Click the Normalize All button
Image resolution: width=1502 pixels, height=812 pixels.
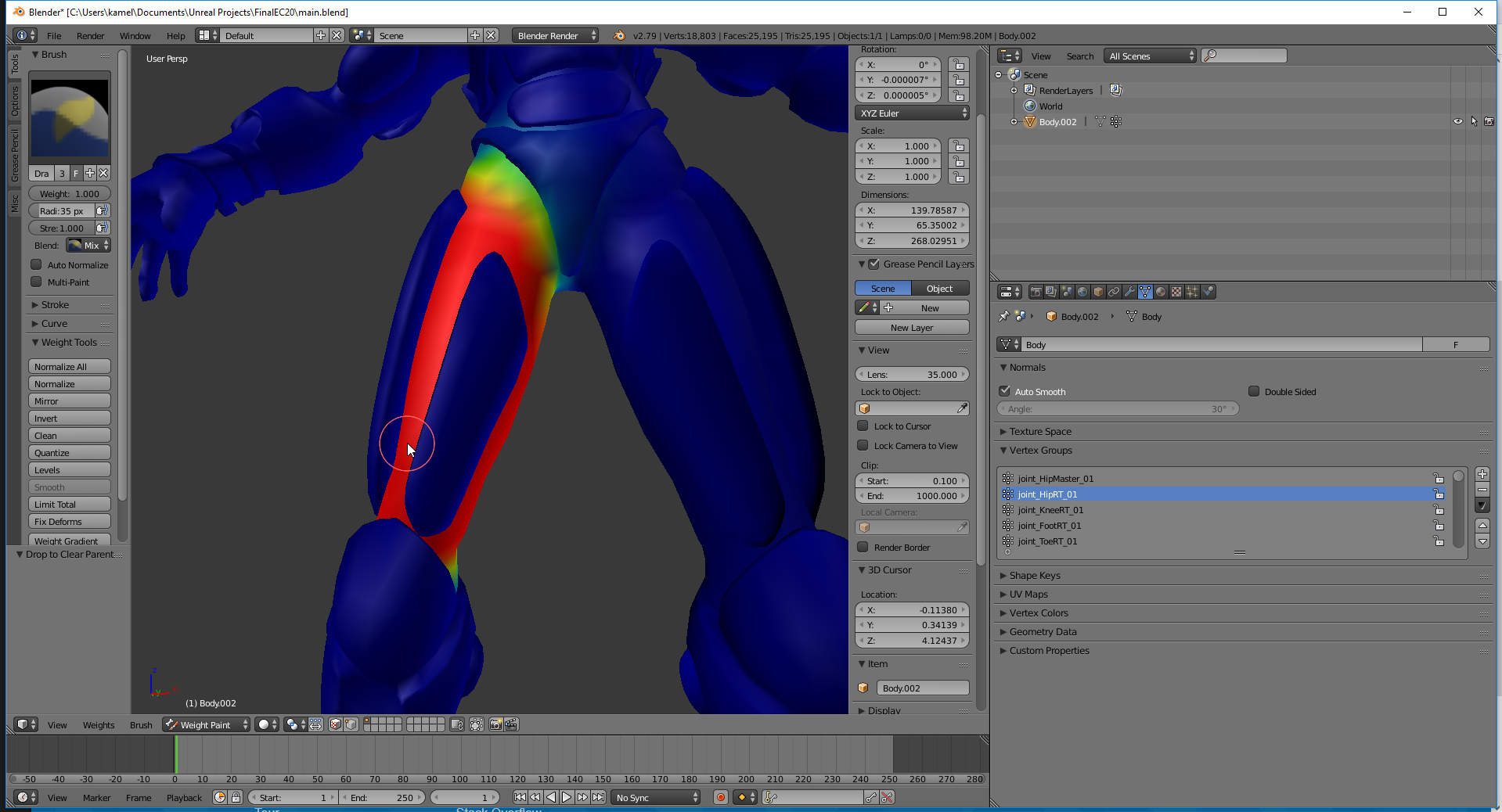coord(70,366)
